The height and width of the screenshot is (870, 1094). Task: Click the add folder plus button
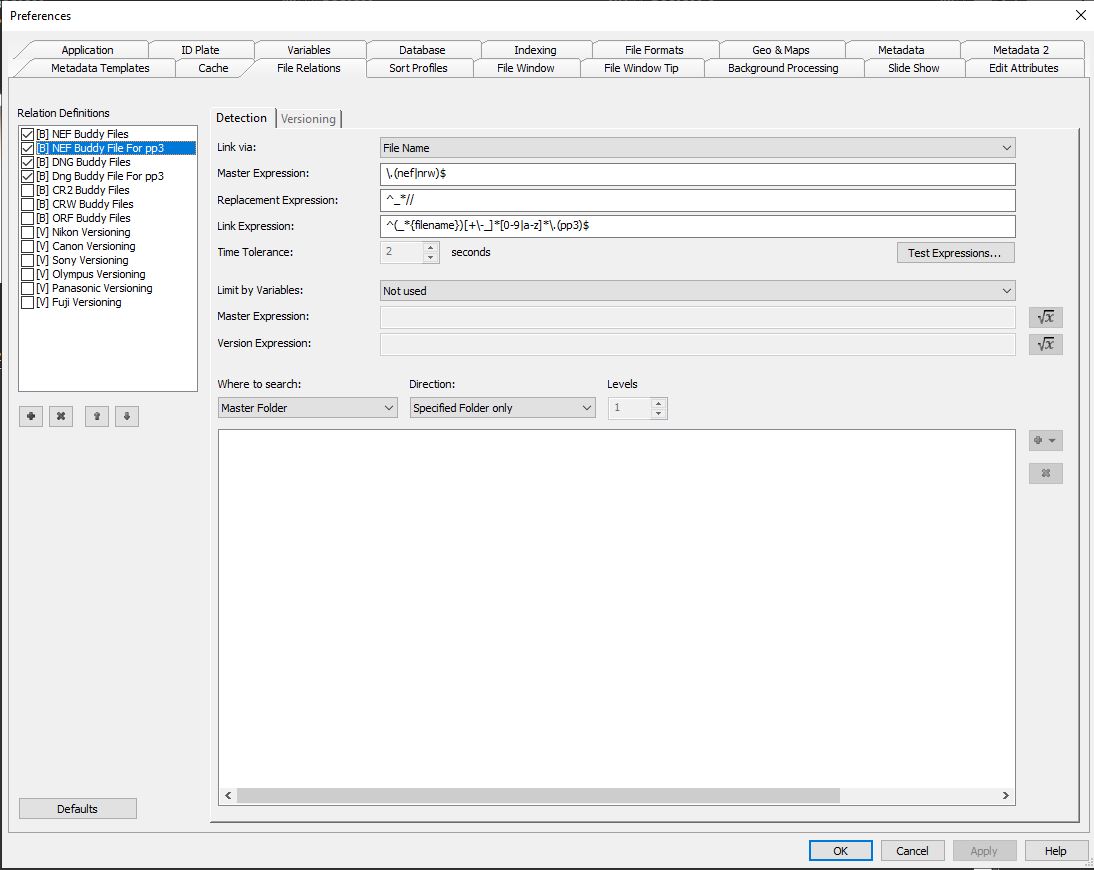click(1045, 441)
